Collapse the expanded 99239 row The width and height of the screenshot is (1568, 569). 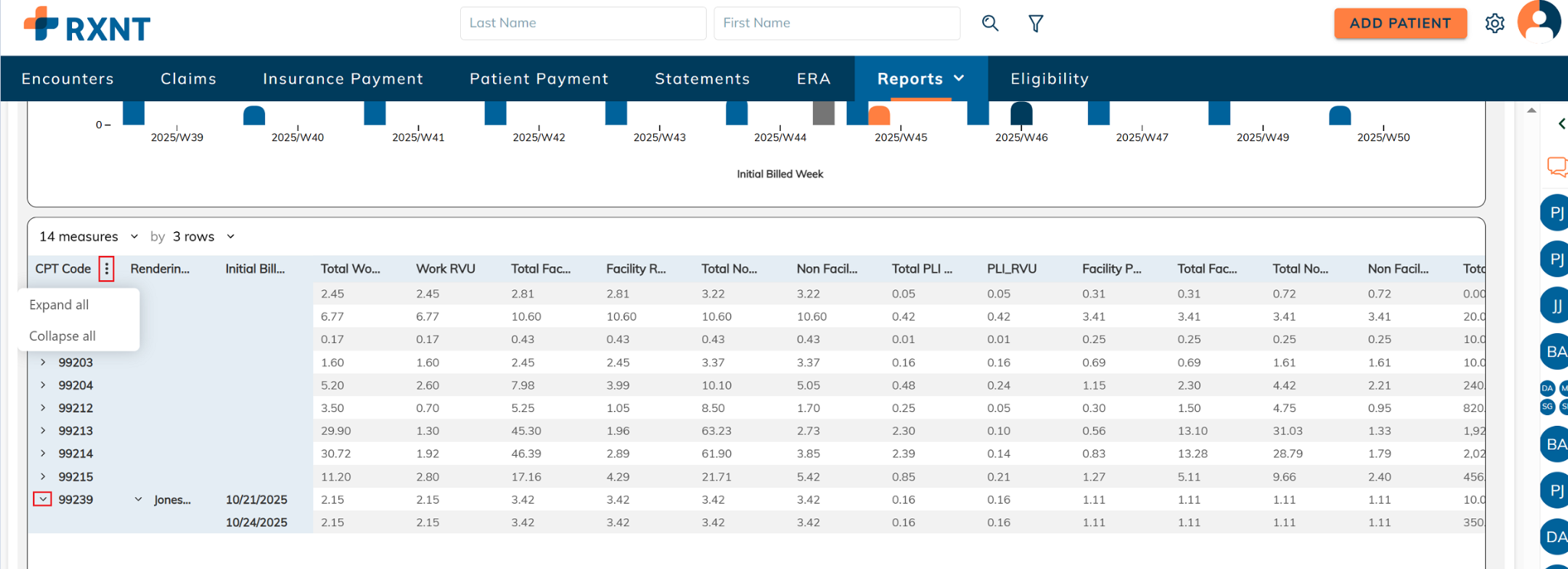point(43,499)
